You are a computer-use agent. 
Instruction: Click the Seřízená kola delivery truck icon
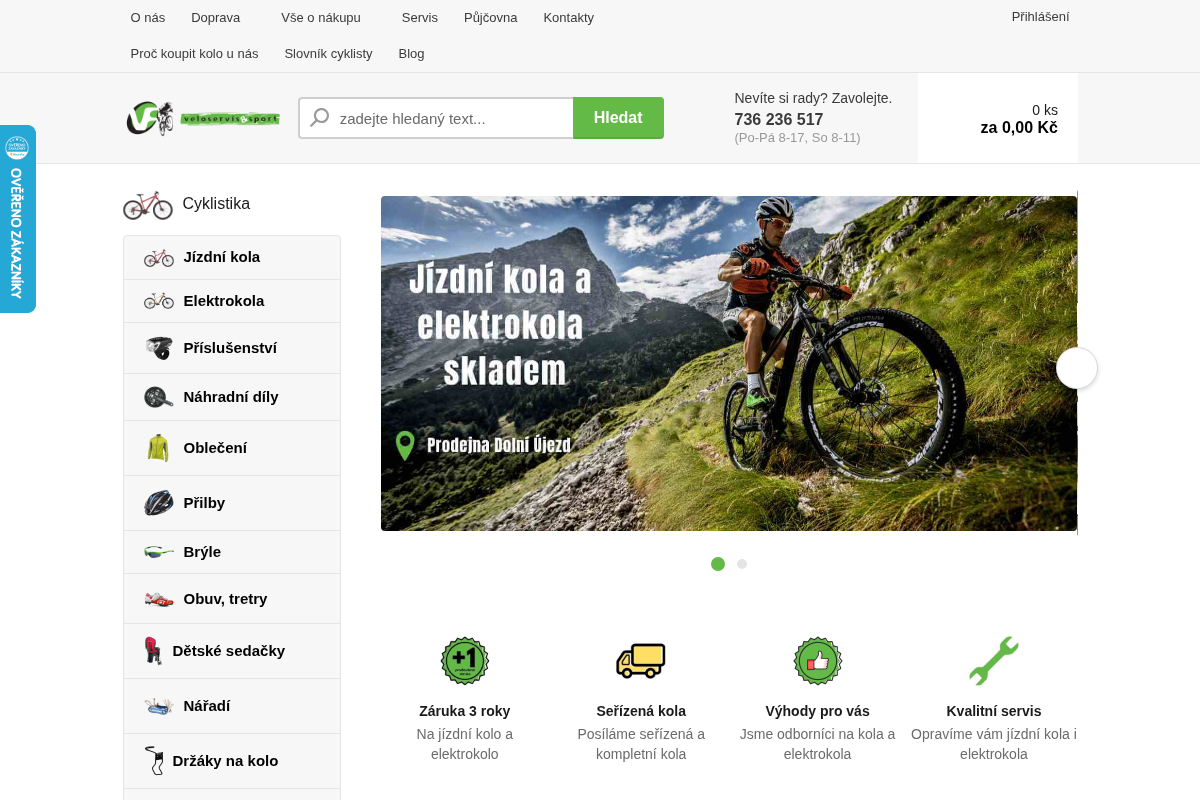point(641,661)
